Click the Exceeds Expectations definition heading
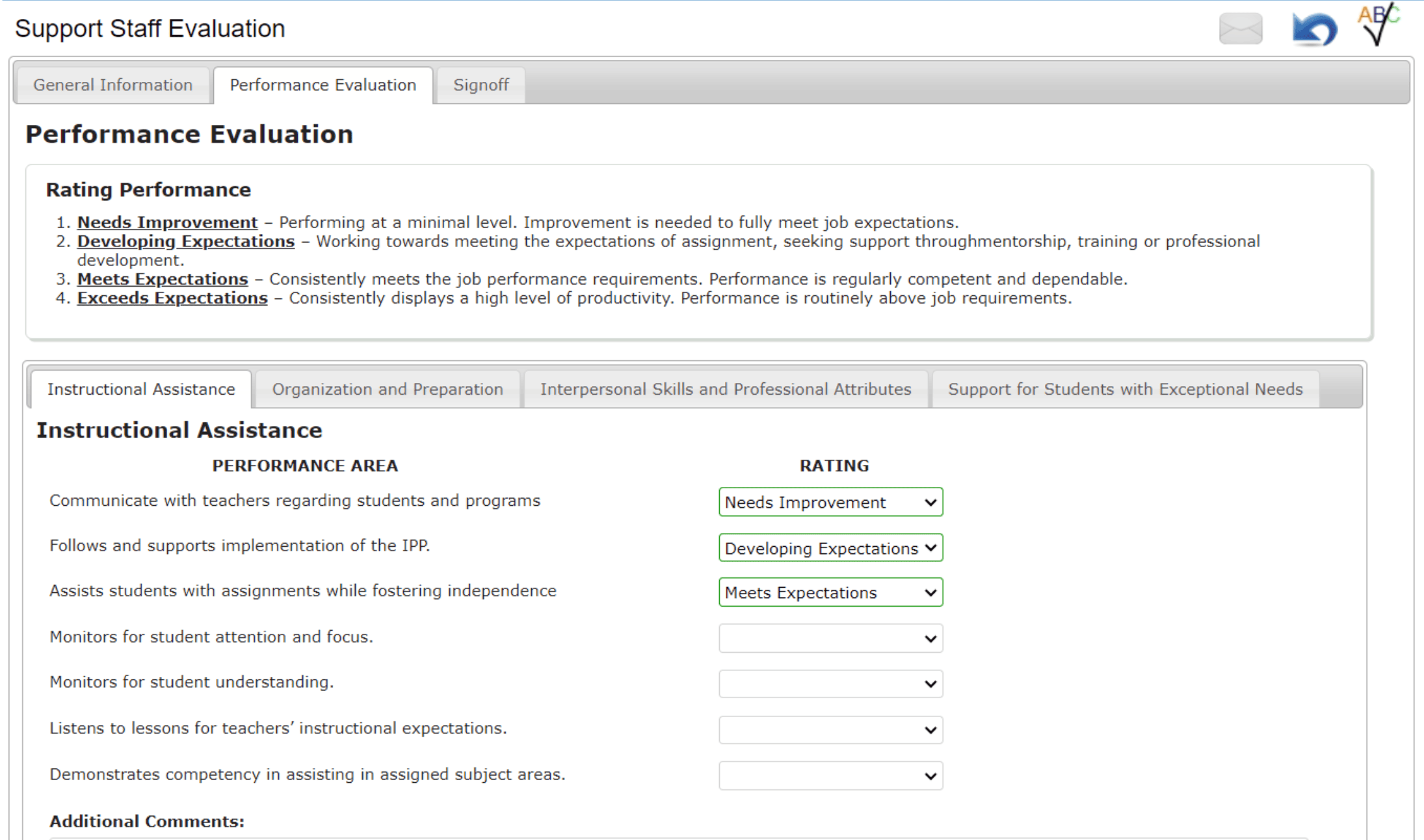 172,298
